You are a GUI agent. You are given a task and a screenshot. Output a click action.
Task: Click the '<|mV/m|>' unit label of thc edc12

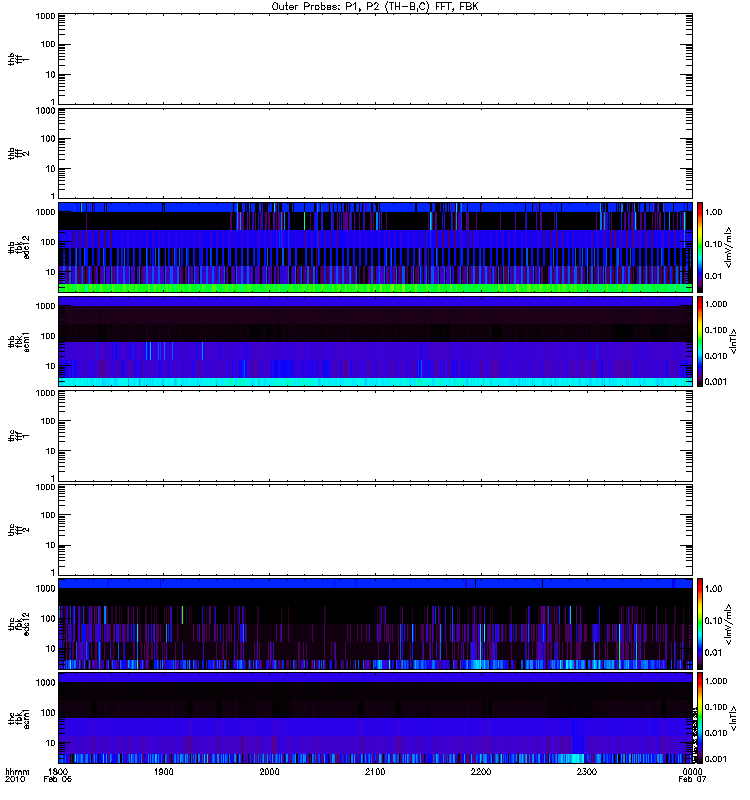click(x=729, y=623)
